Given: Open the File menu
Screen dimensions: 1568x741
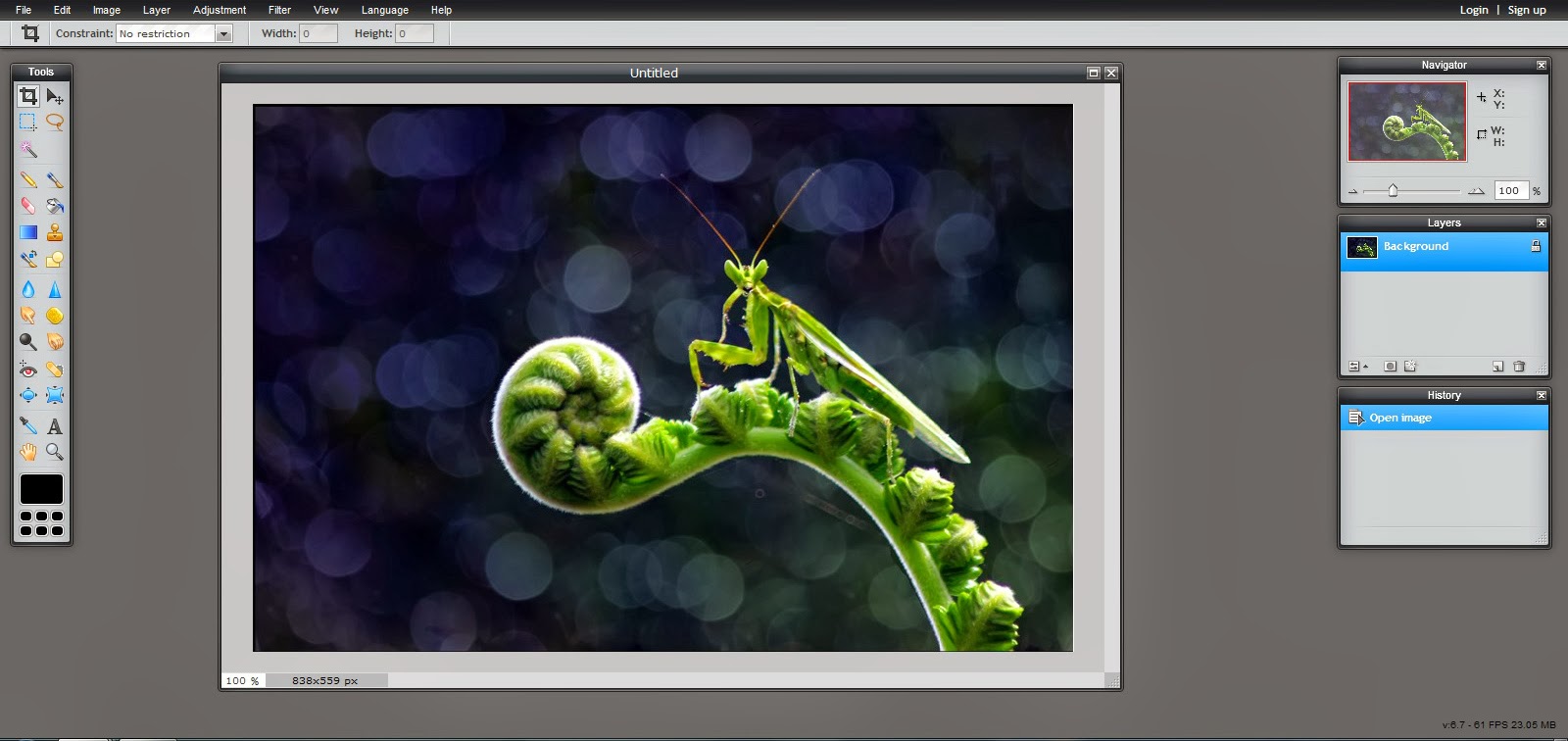Looking at the screenshot, I should pos(24,10).
